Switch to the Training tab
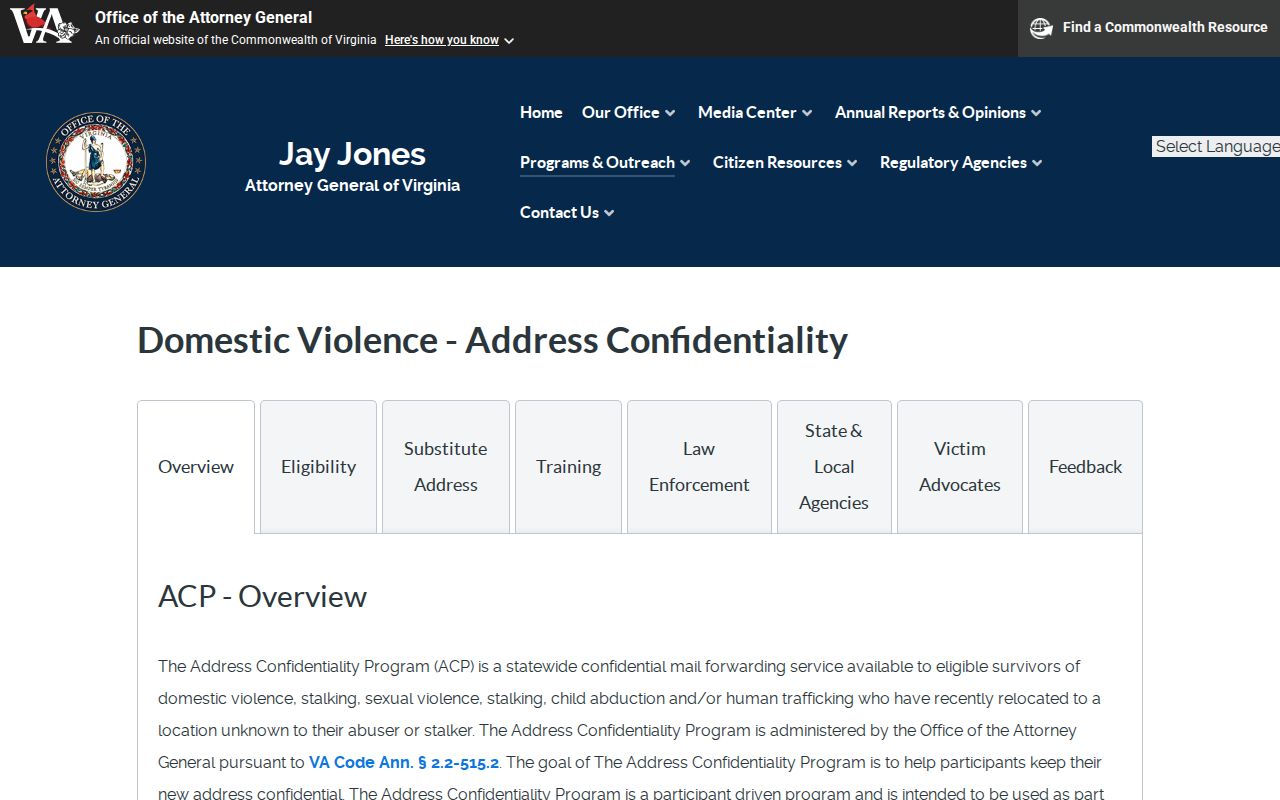This screenshot has width=1280, height=800. (568, 467)
